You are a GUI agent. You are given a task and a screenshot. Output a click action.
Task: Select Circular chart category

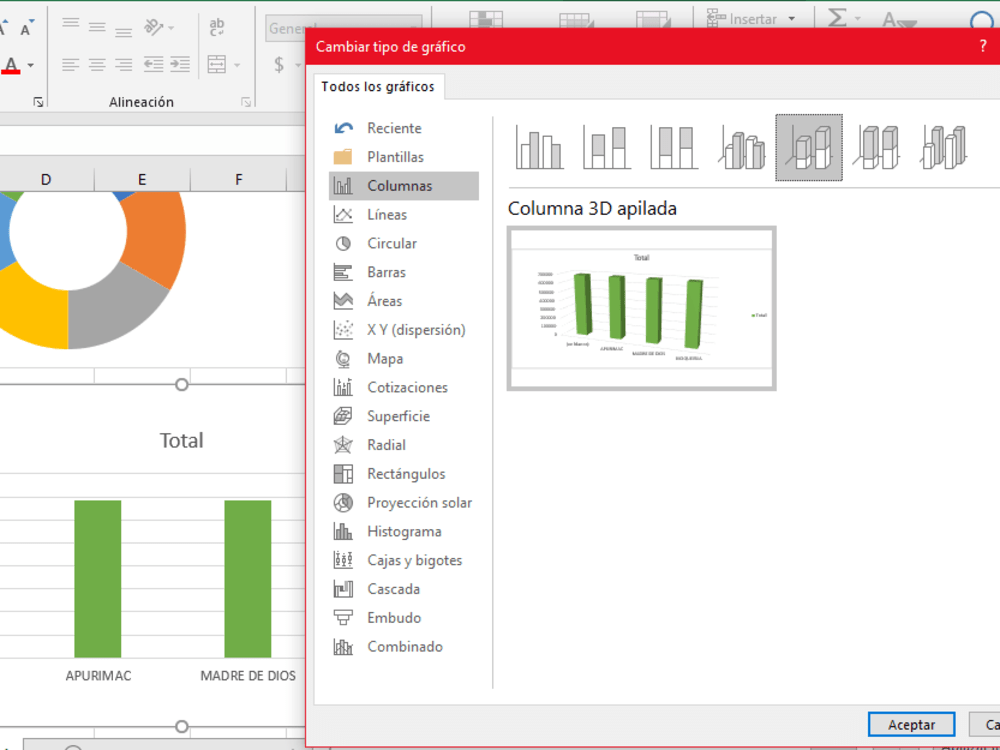tap(404, 244)
